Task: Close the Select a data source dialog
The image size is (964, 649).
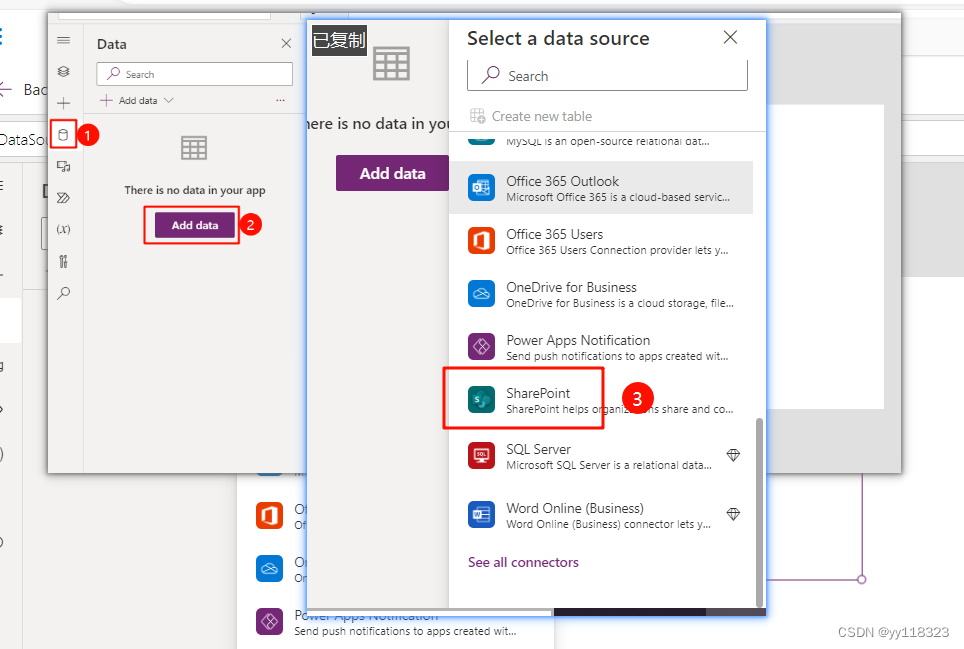Action: (730, 37)
